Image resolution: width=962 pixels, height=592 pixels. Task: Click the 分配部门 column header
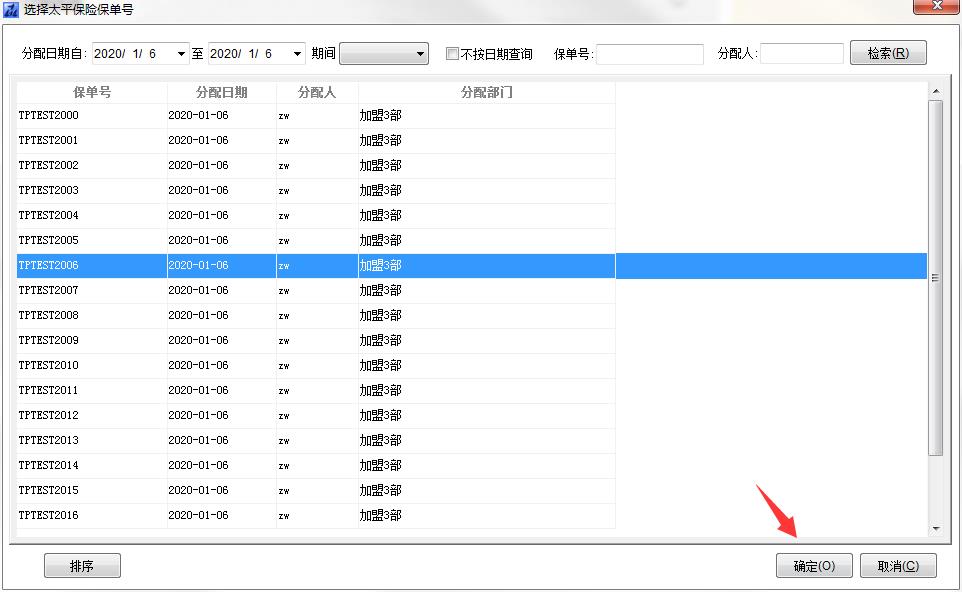pos(486,92)
